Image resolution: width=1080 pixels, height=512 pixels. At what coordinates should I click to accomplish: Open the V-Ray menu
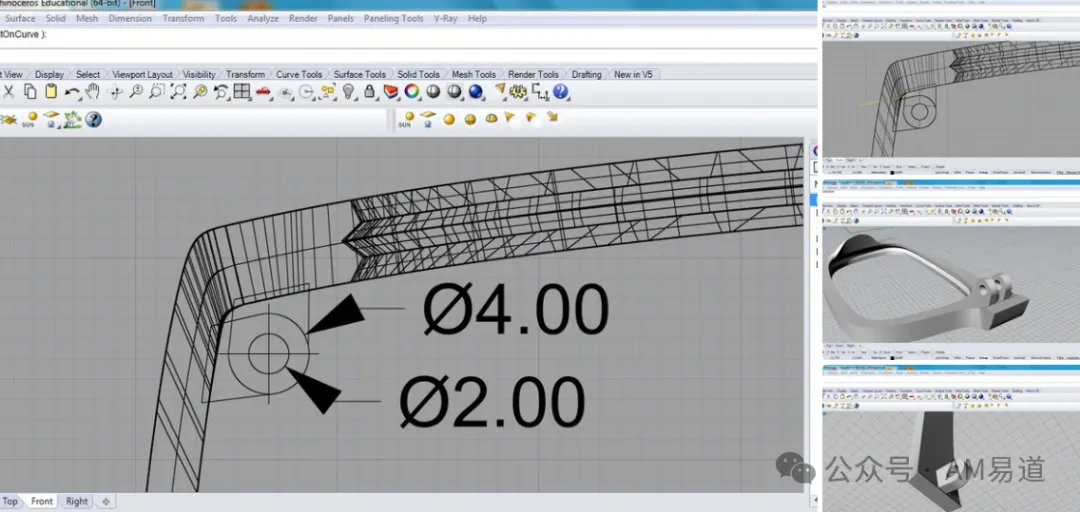click(446, 19)
